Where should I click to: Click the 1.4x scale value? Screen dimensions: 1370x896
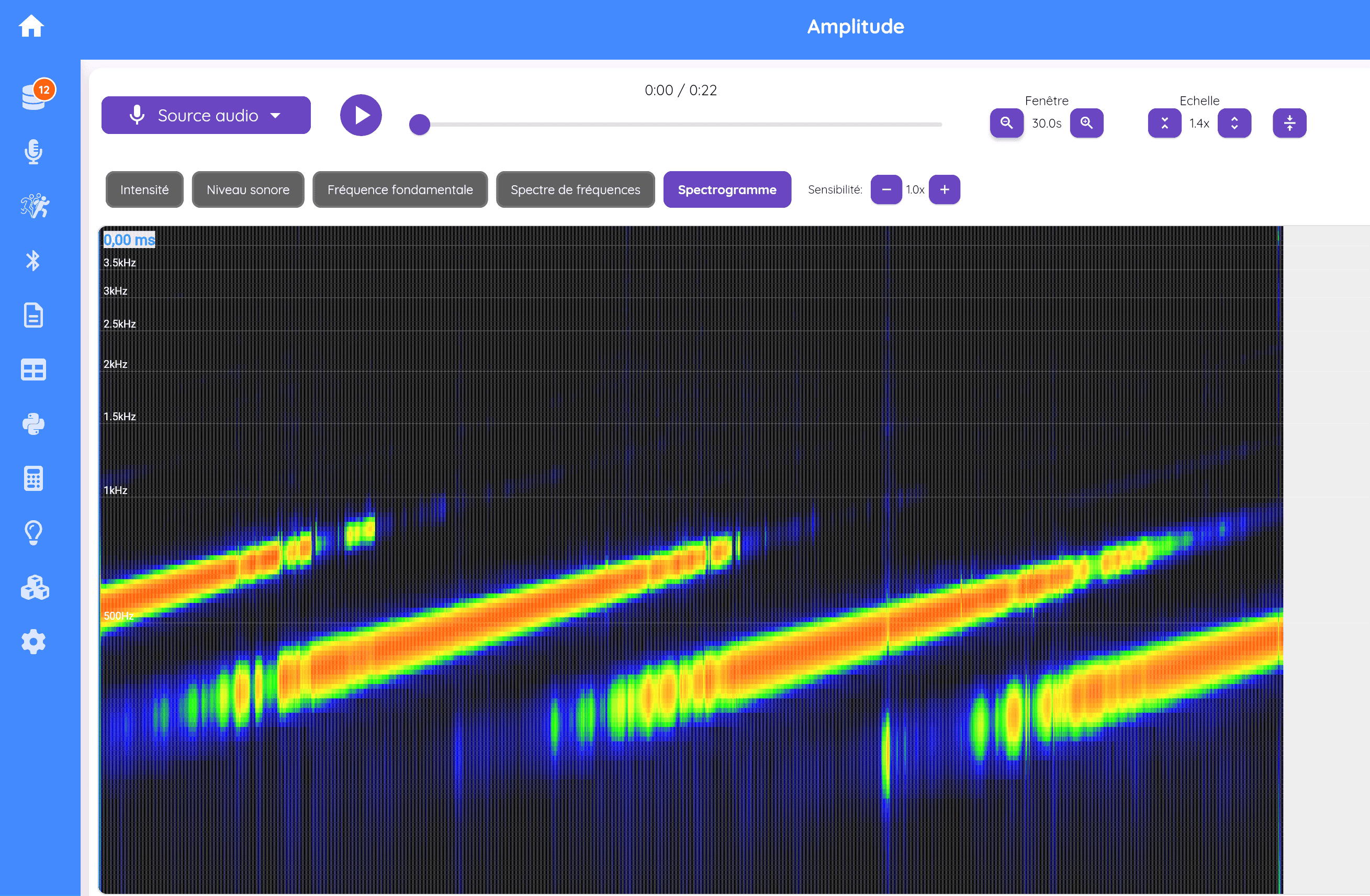1199,123
